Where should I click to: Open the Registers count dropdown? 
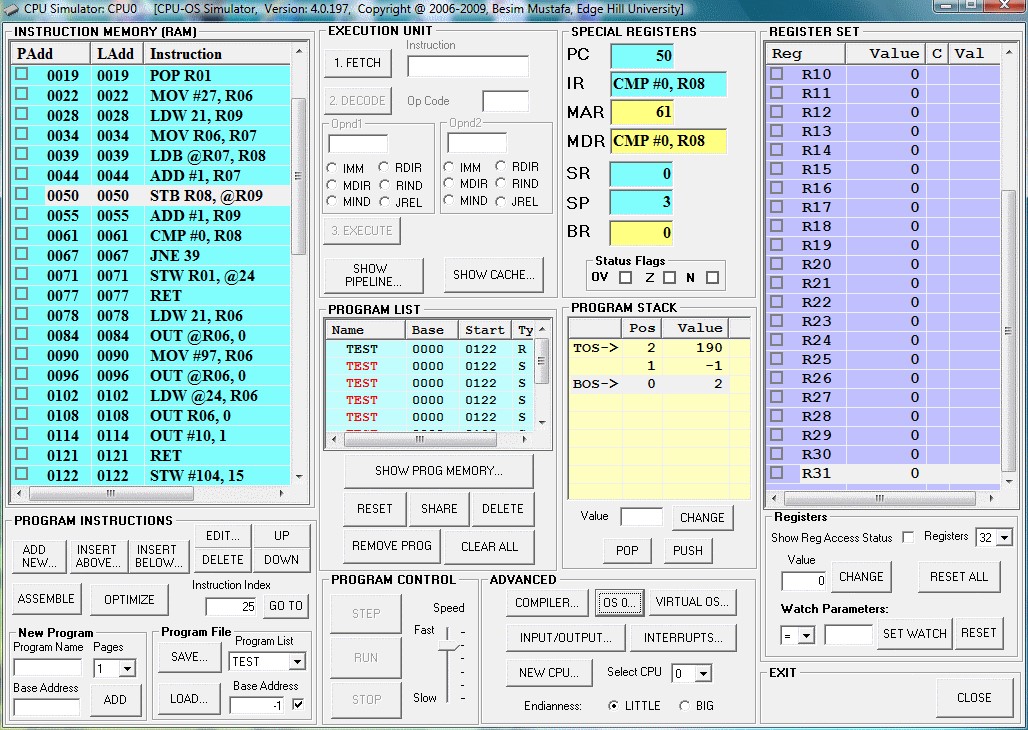coord(1004,538)
